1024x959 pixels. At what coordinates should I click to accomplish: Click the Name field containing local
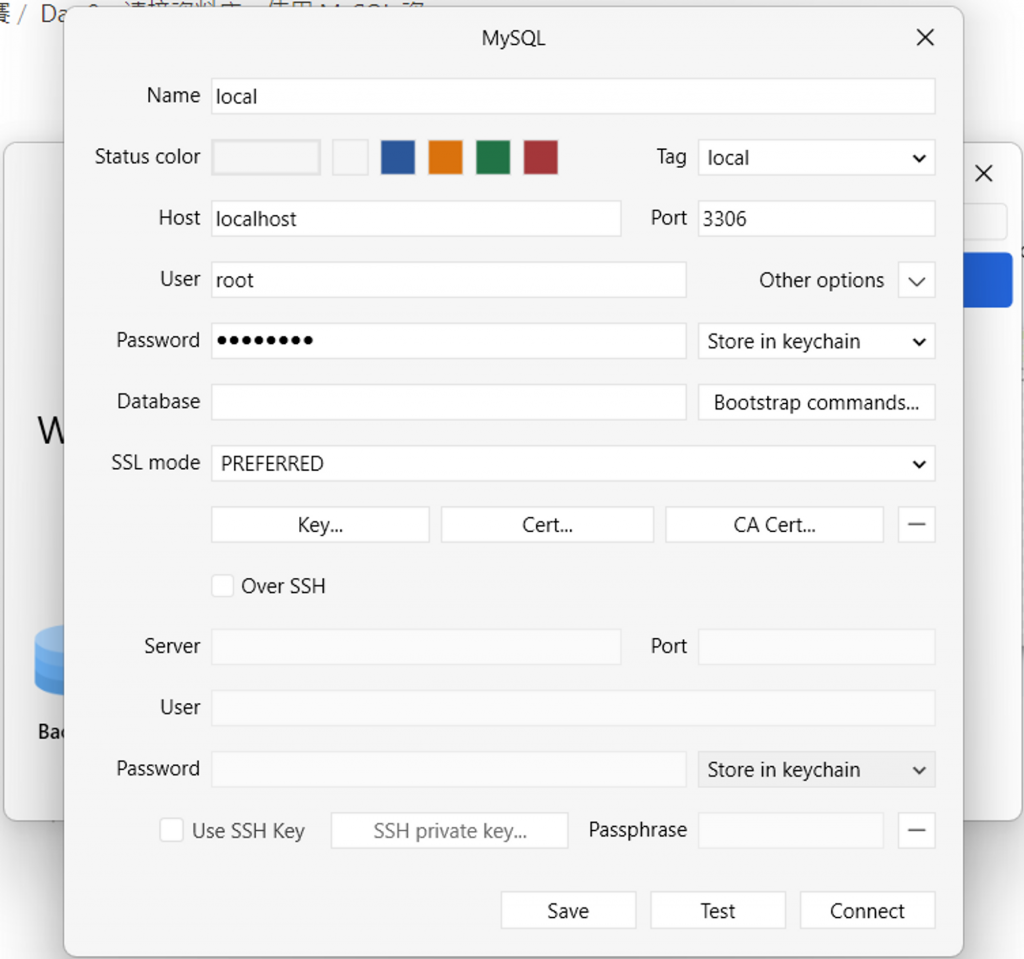pos(573,96)
